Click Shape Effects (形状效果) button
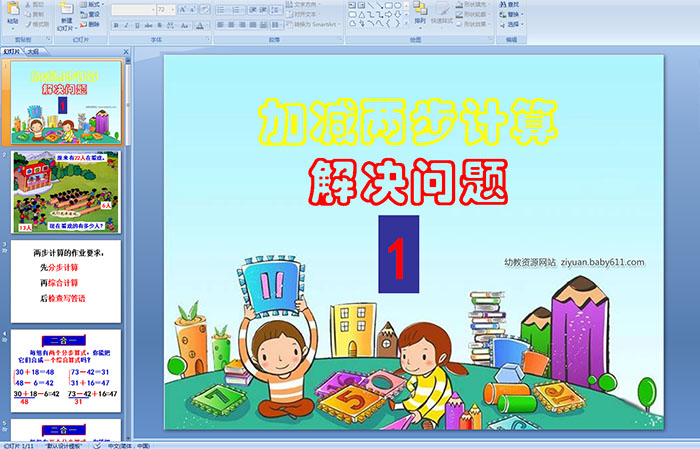700x449 pixels. click(x=474, y=24)
